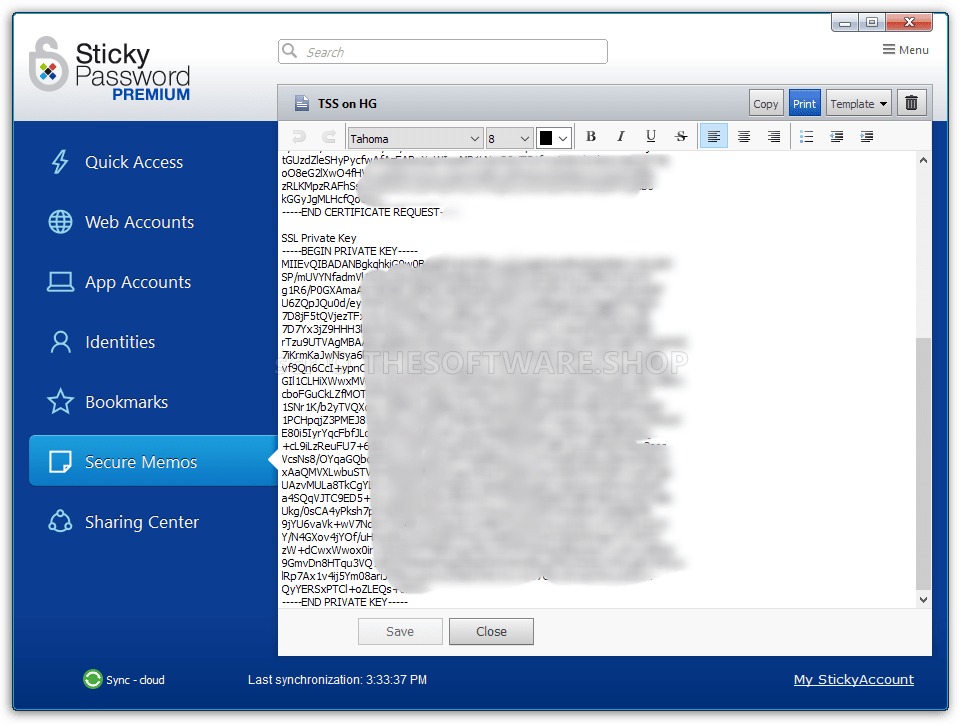
Task: Copy the memo contents
Action: [x=766, y=103]
